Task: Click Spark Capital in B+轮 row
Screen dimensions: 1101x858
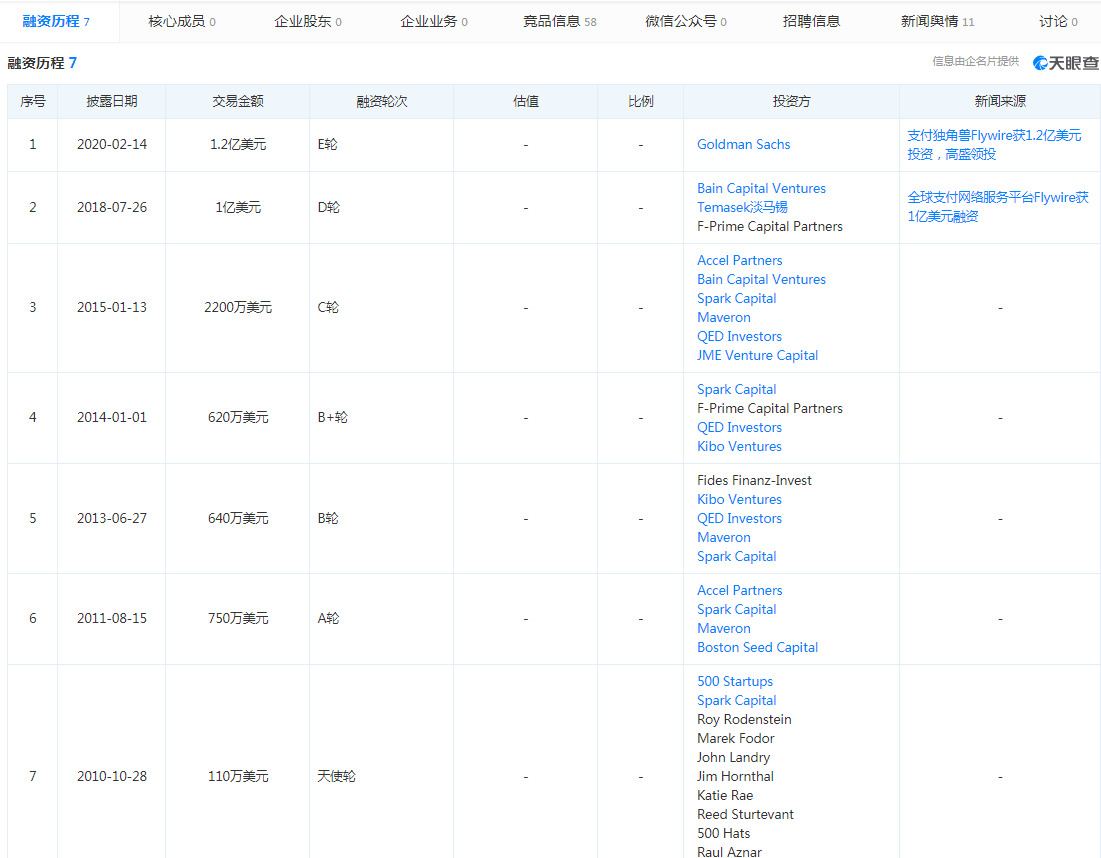Action: (737, 390)
